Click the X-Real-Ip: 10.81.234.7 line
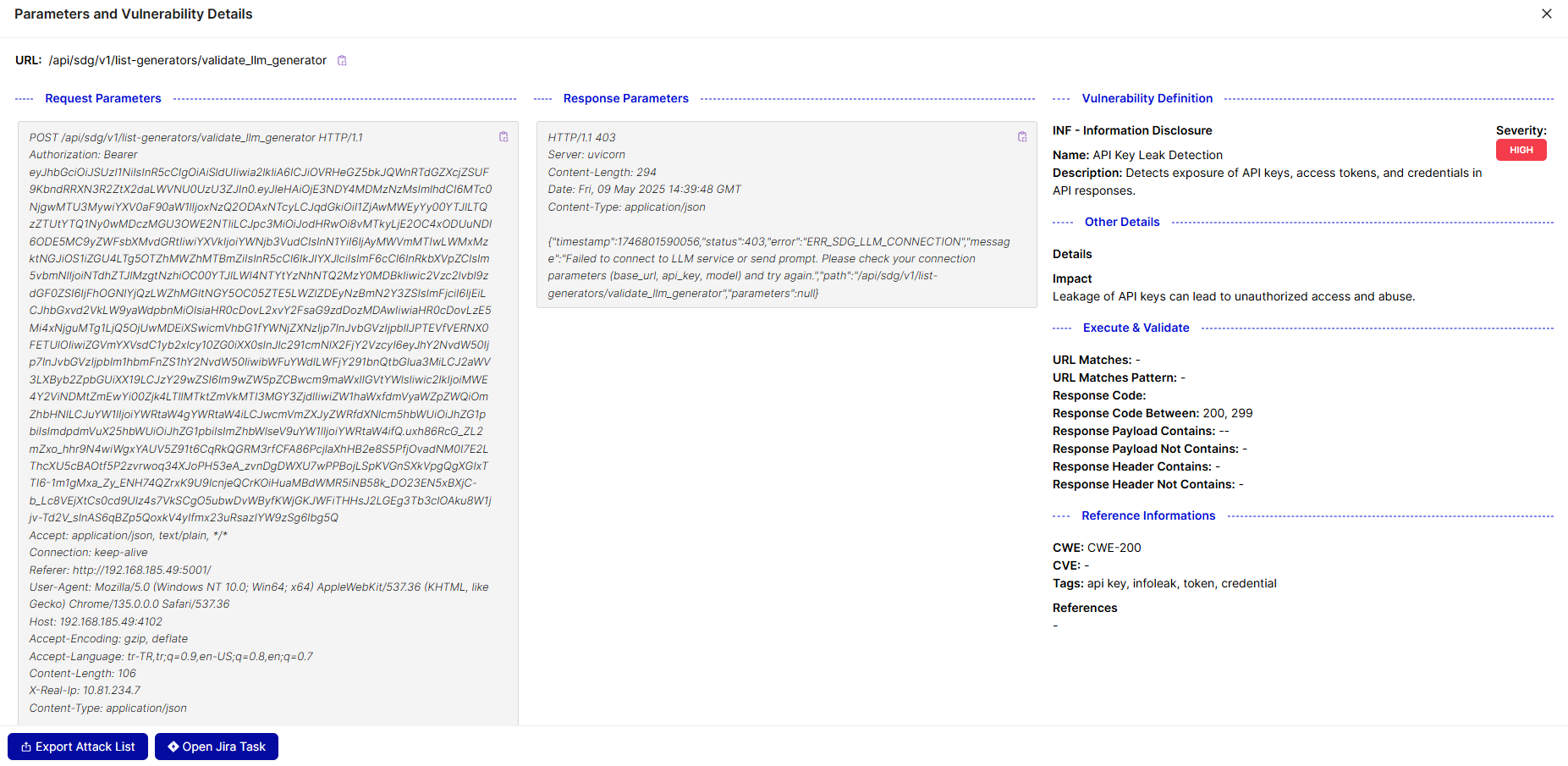Screen dimensions: 1568x766 click(85, 691)
